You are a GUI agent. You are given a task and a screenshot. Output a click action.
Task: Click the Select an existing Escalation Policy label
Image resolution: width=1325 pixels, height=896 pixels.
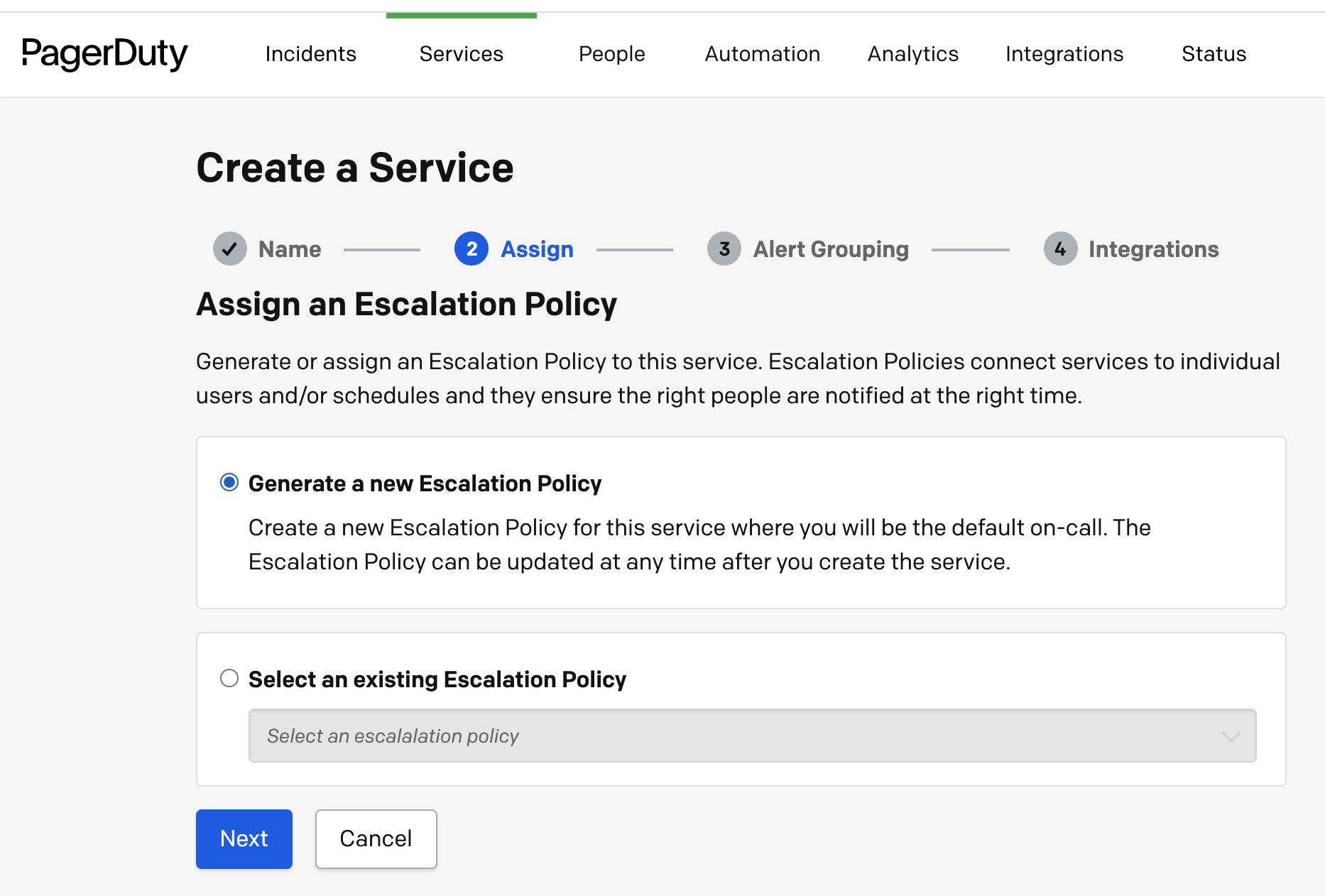coord(437,679)
